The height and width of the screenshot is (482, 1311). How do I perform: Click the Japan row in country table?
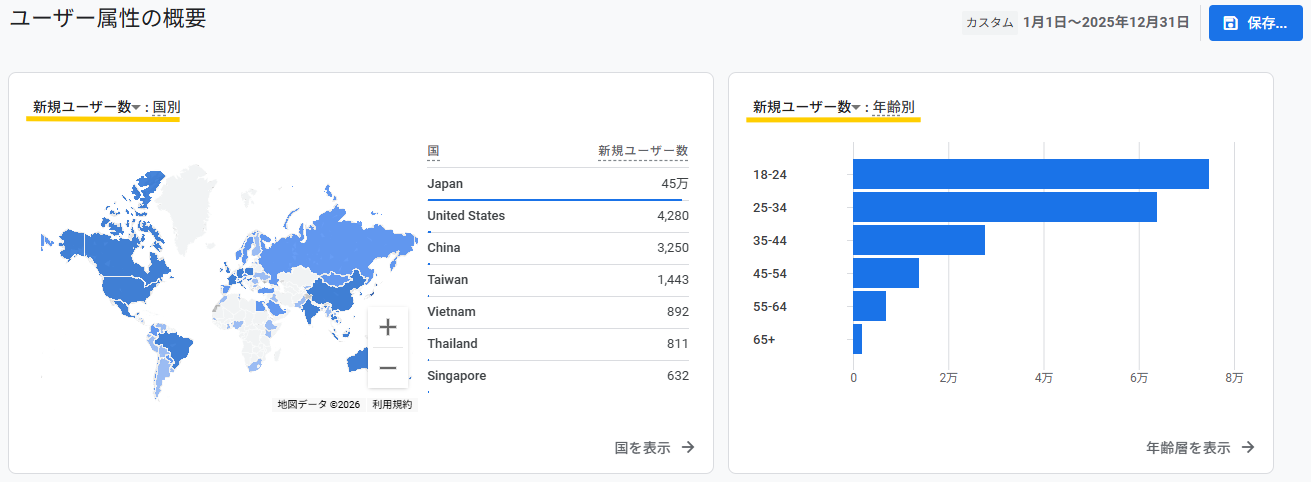(557, 184)
